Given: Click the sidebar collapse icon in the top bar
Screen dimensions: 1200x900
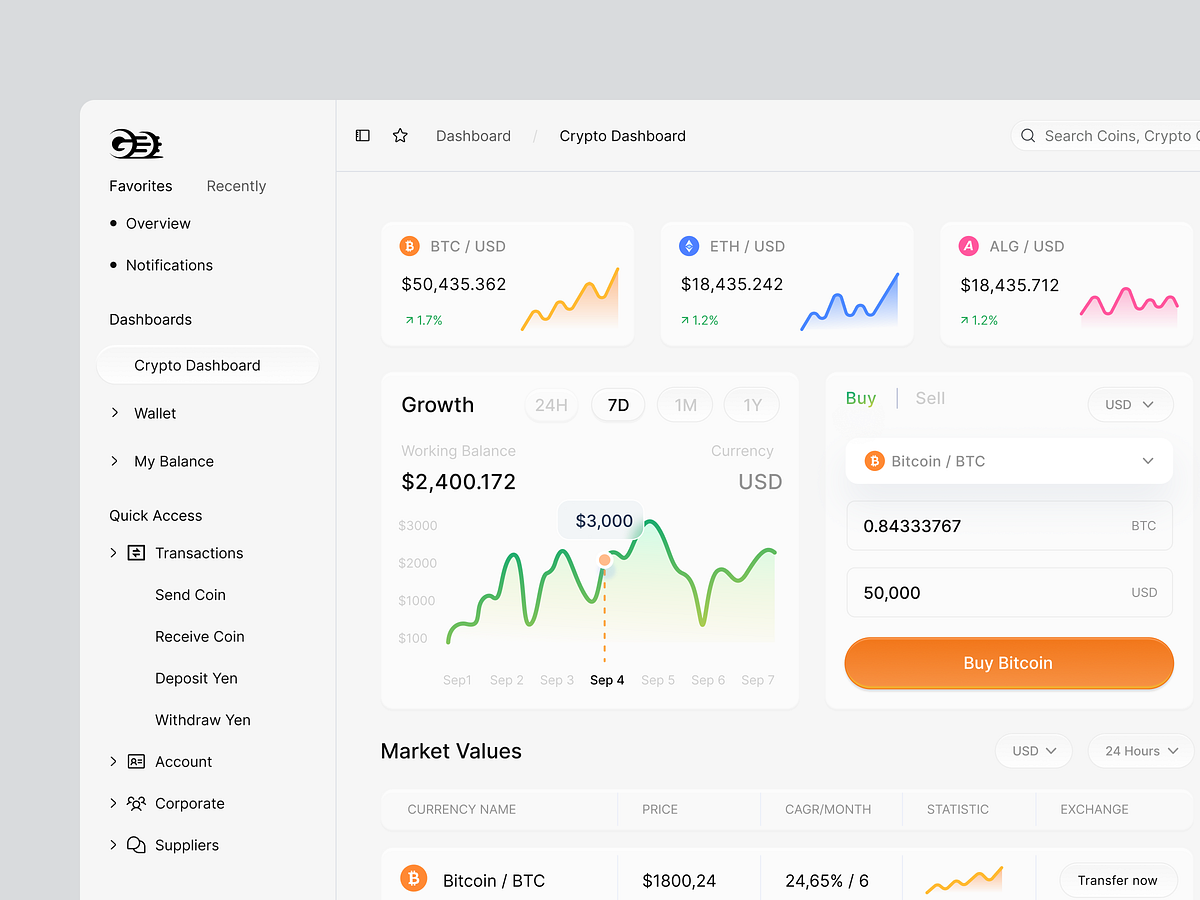Looking at the screenshot, I should point(362,135).
